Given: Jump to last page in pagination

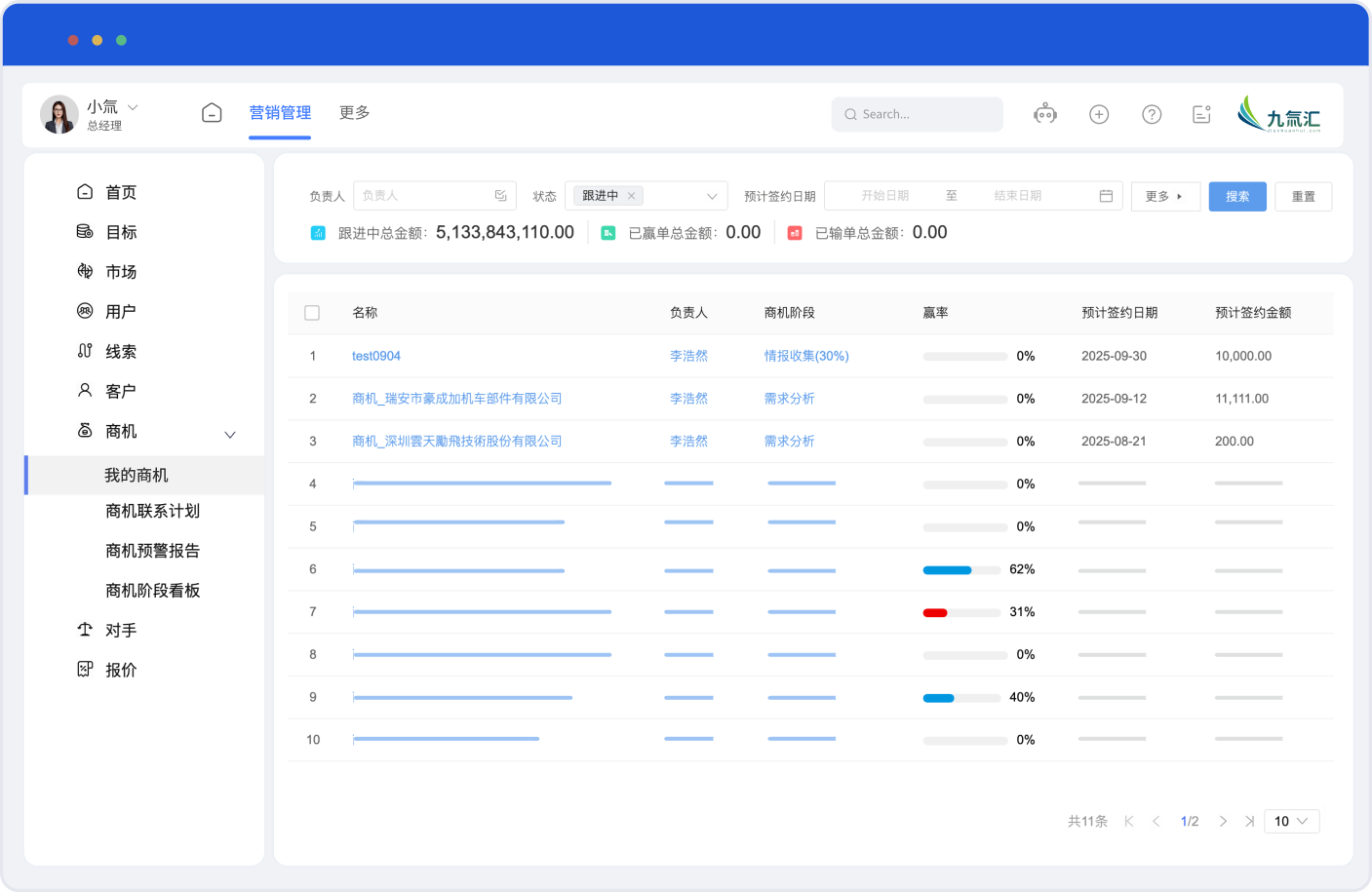Looking at the screenshot, I should pos(1249,822).
